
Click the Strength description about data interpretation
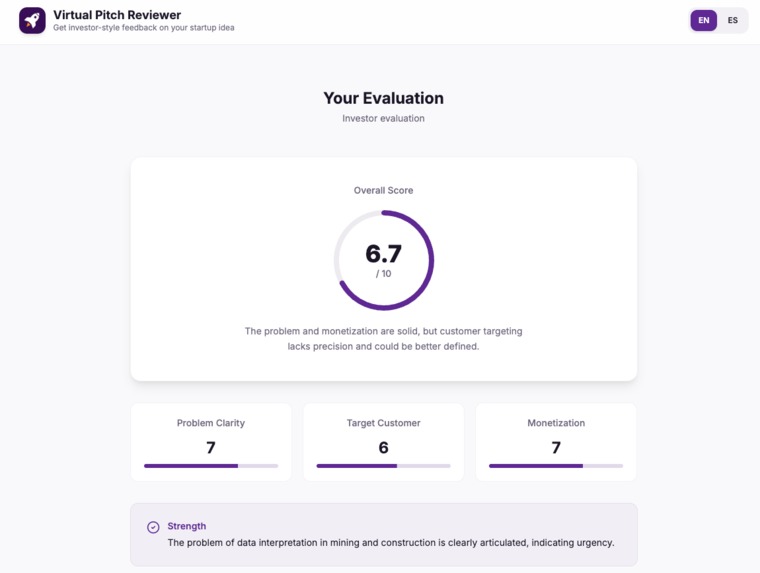(x=391, y=542)
